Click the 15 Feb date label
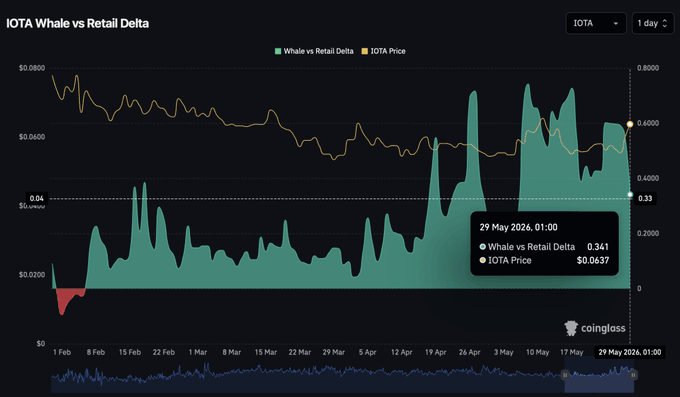The height and width of the screenshot is (397, 680). click(x=130, y=352)
